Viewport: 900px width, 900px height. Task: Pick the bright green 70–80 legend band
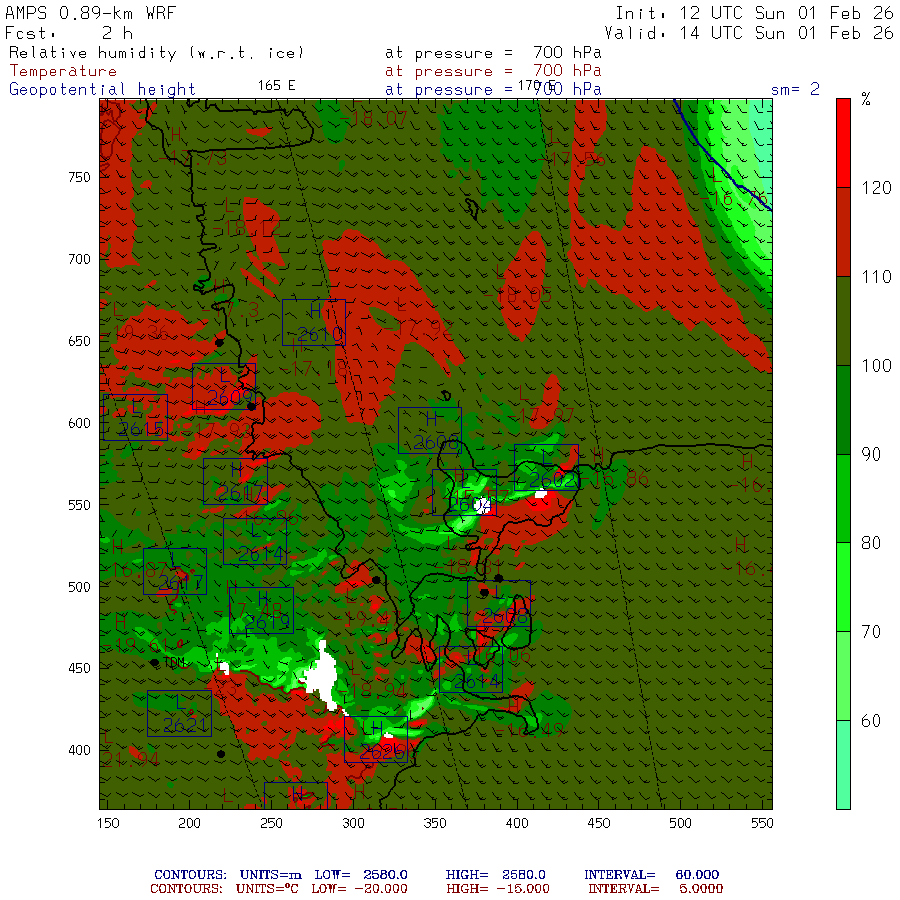843,587
